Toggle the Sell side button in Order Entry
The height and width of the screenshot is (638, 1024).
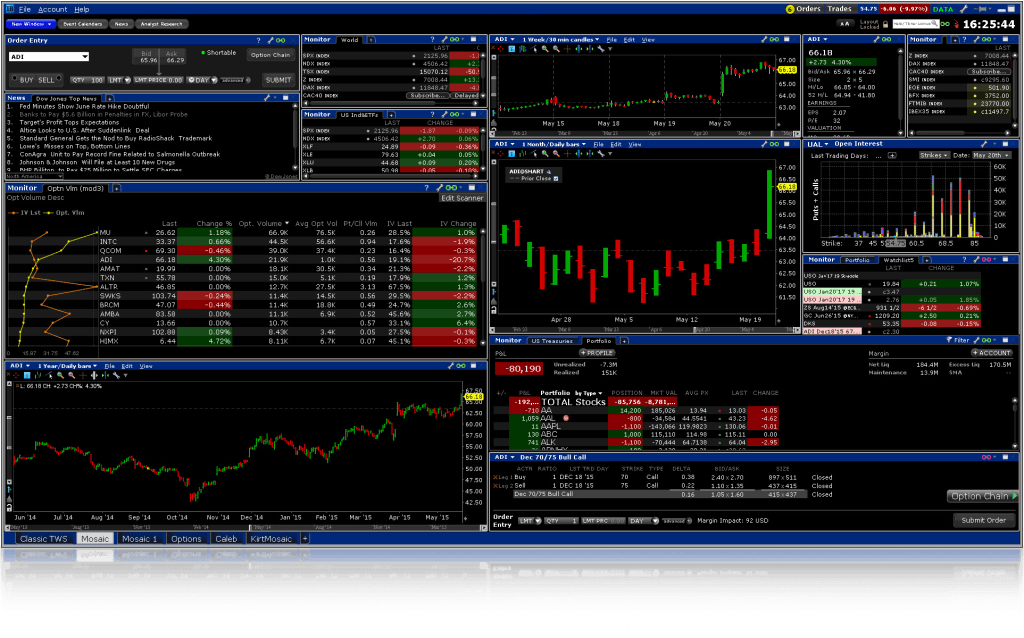coord(47,79)
